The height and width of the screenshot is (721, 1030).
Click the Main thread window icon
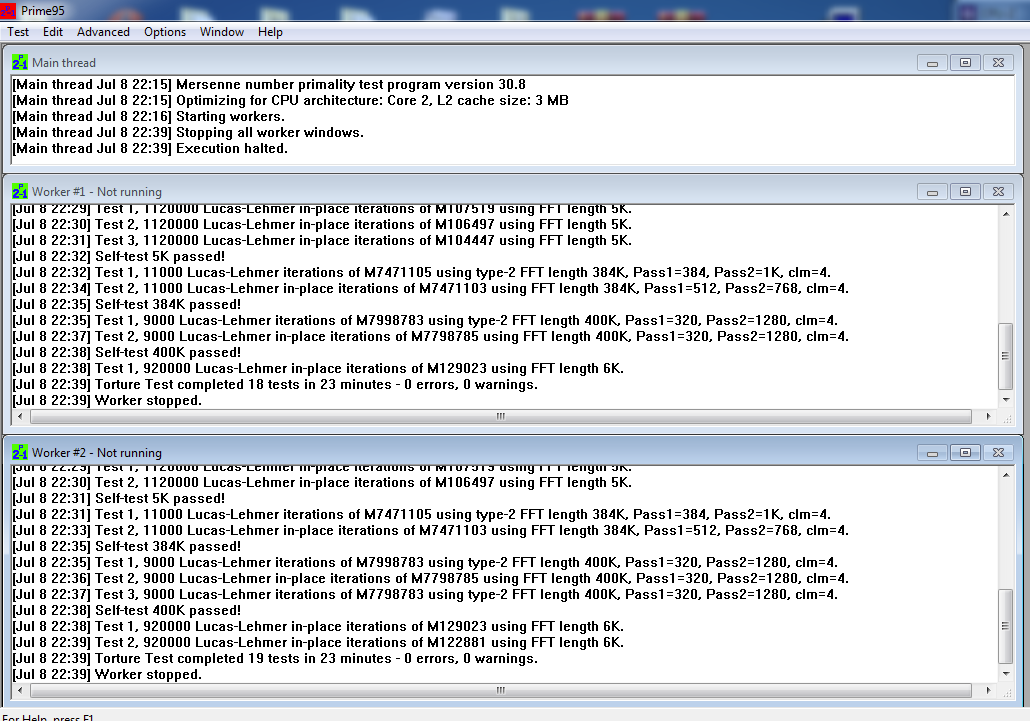click(20, 62)
